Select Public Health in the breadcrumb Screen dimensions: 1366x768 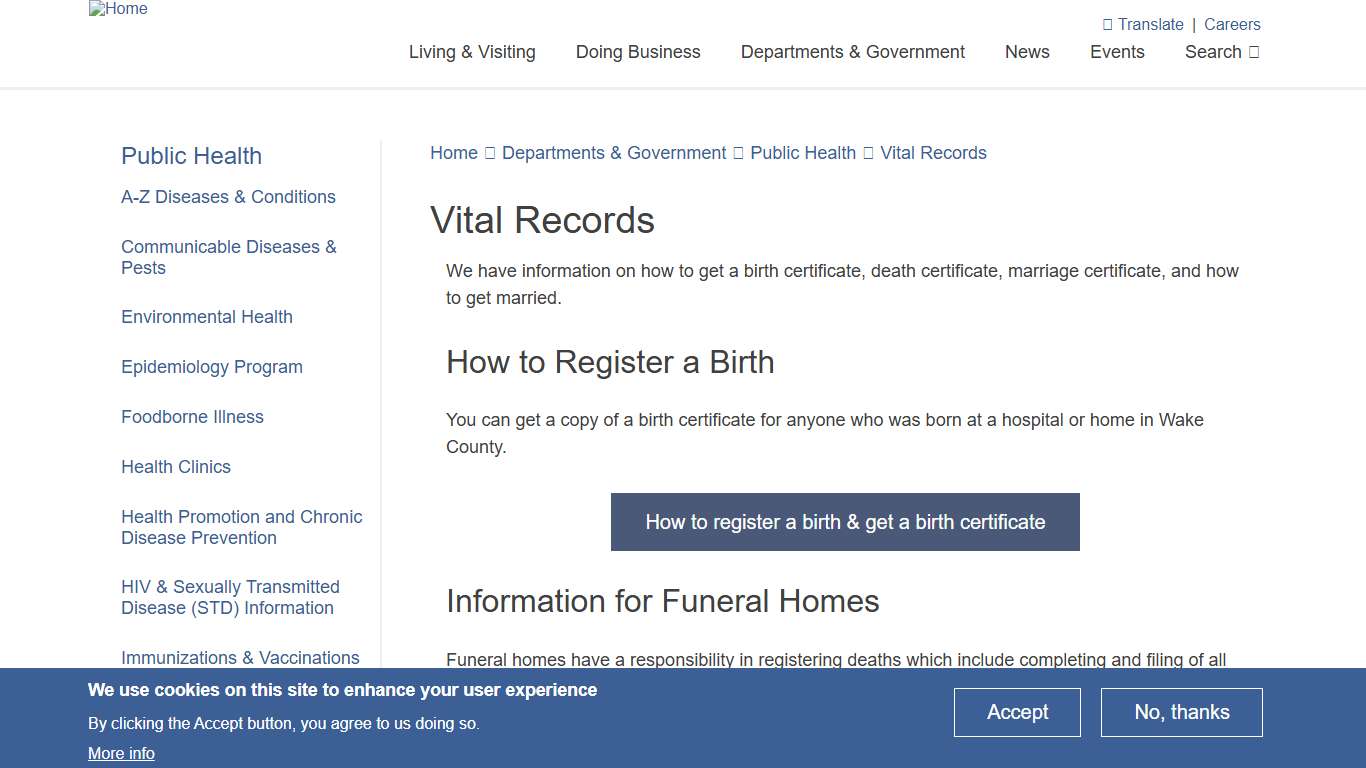tap(802, 152)
